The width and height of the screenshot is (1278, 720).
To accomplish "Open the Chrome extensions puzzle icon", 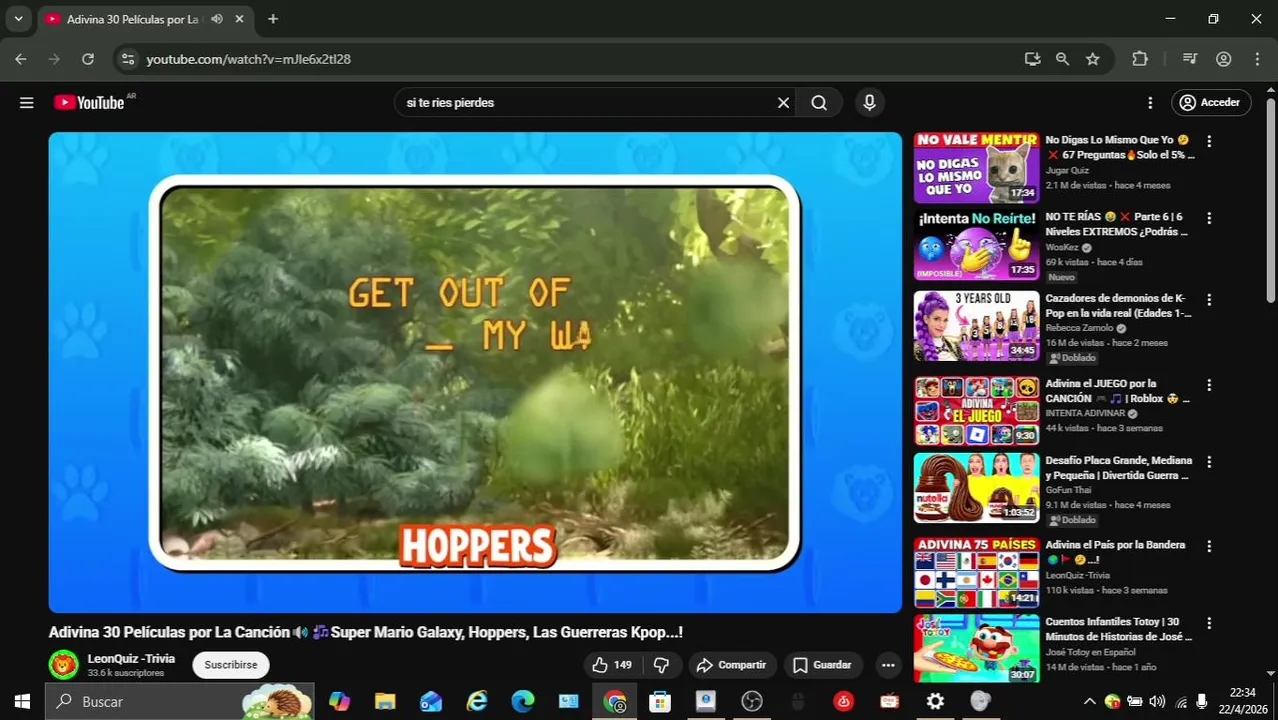I will click(x=1140, y=59).
